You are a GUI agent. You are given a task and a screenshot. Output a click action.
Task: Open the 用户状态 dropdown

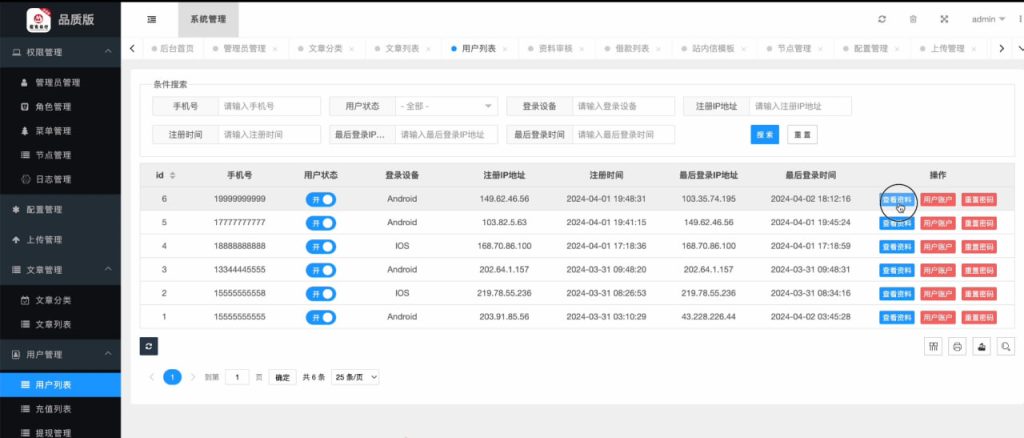pyautogui.click(x=447, y=106)
